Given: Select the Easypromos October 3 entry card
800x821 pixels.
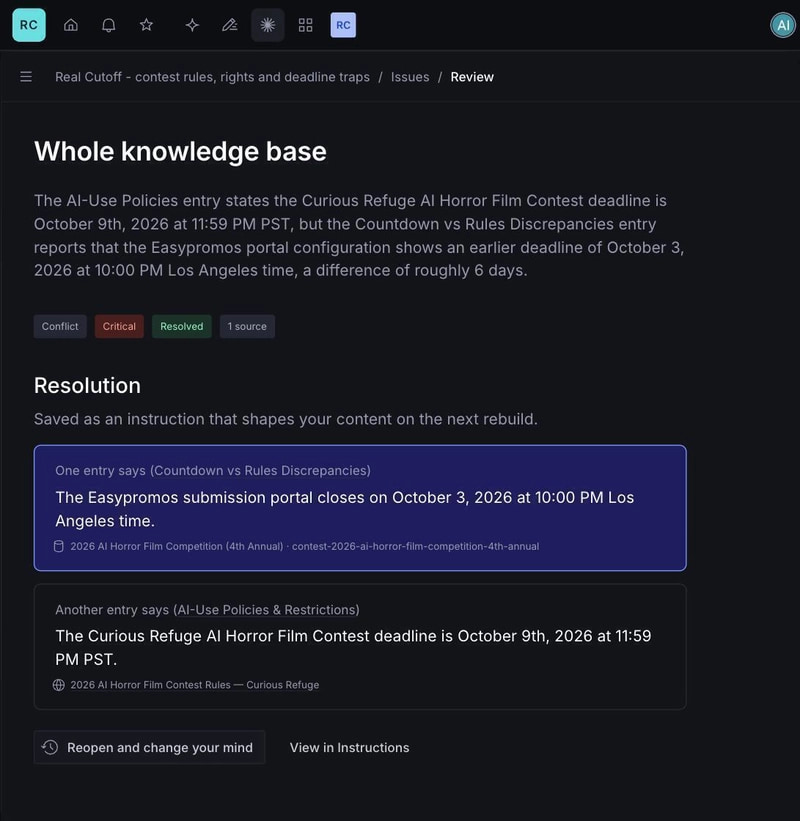Looking at the screenshot, I should pos(360,508).
